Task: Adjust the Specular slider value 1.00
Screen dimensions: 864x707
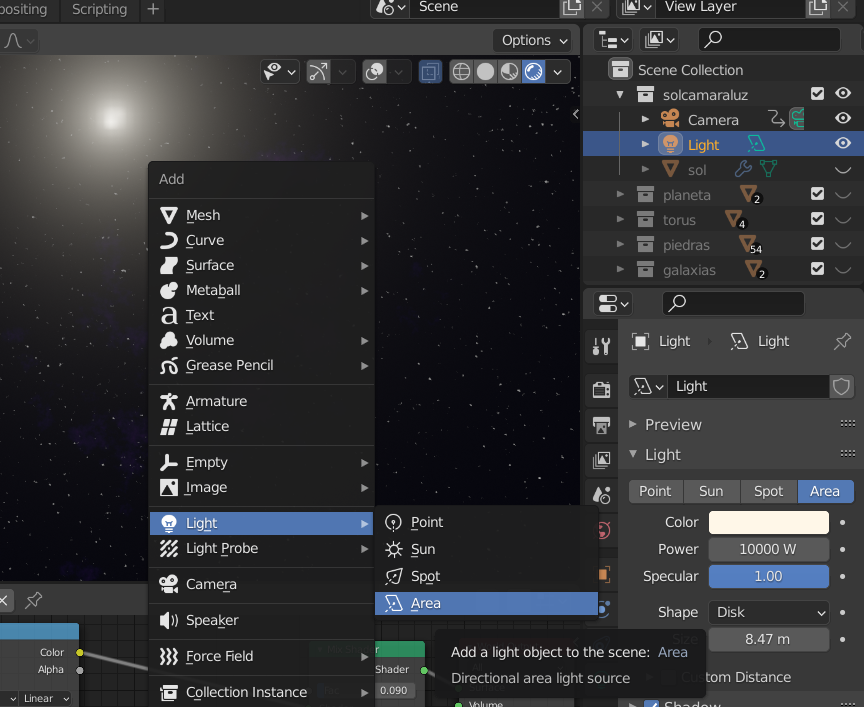Action: coord(769,576)
